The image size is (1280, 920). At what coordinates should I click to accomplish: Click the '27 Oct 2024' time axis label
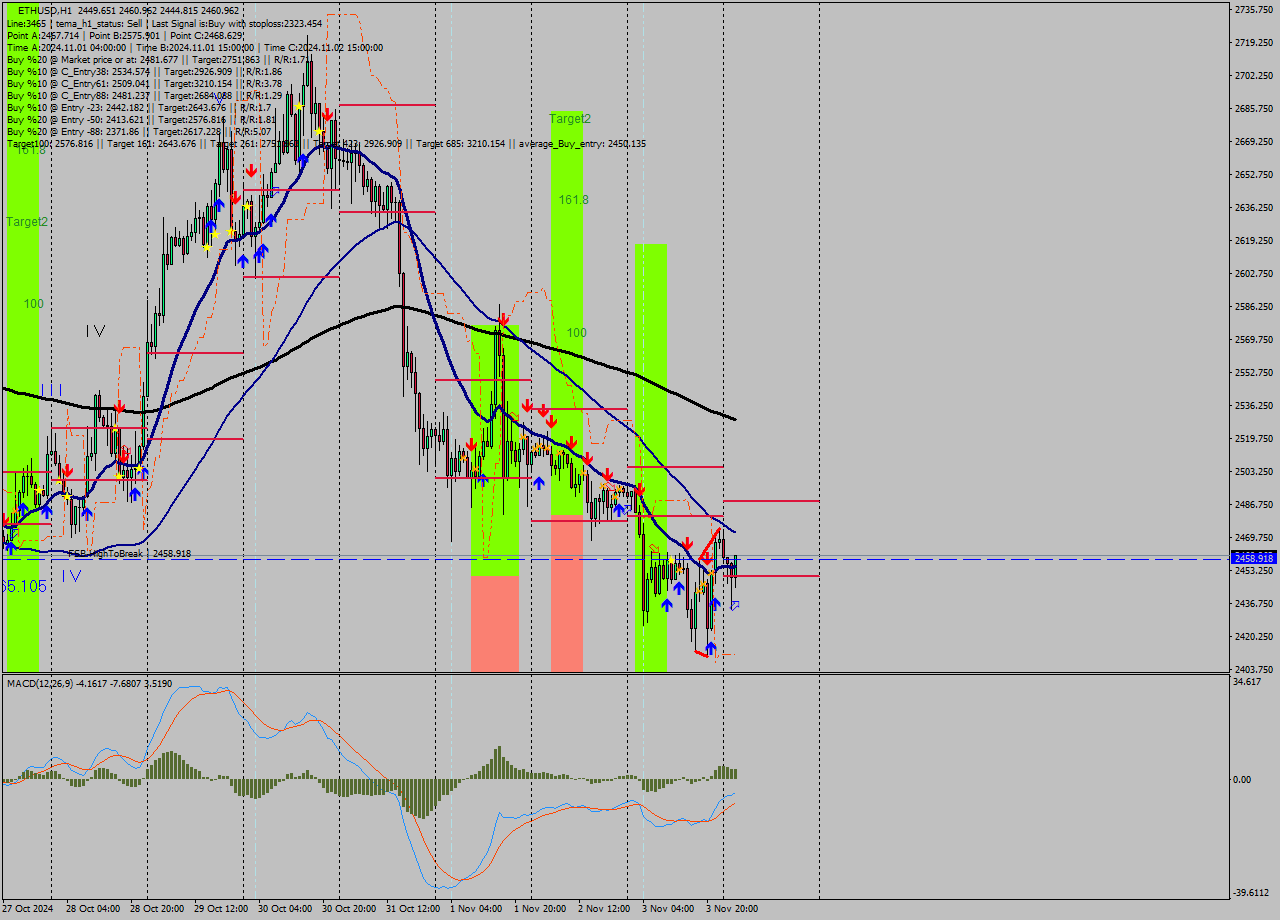pos(26,909)
